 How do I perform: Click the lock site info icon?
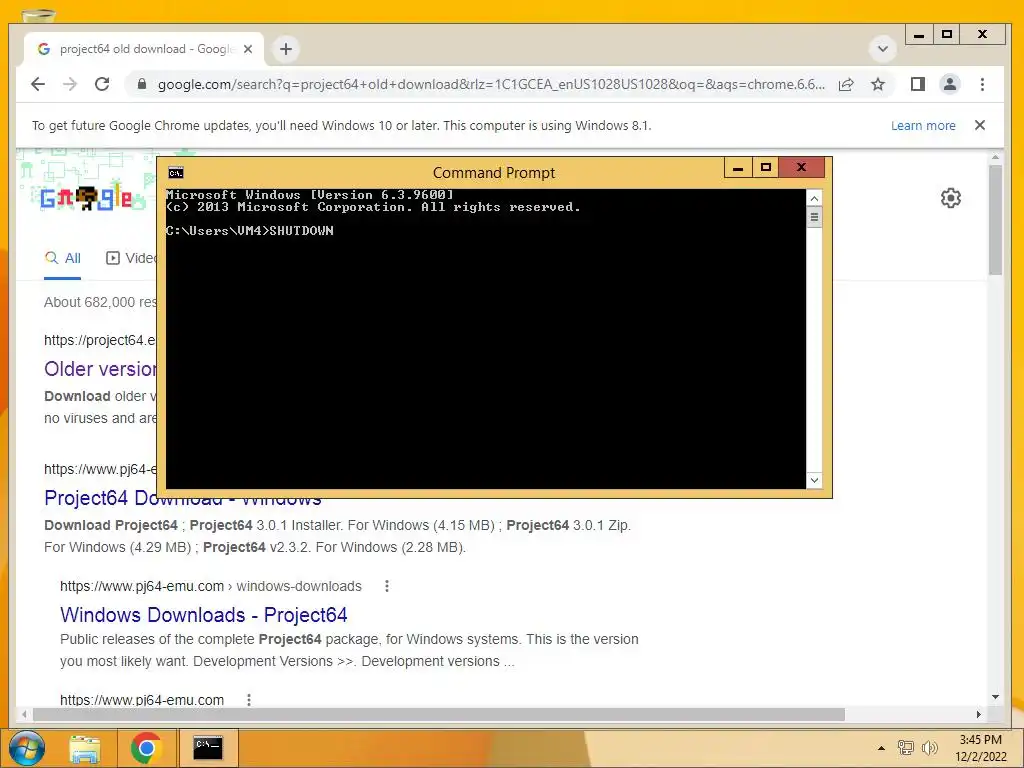pyautogui.click(x=141, y=84)
